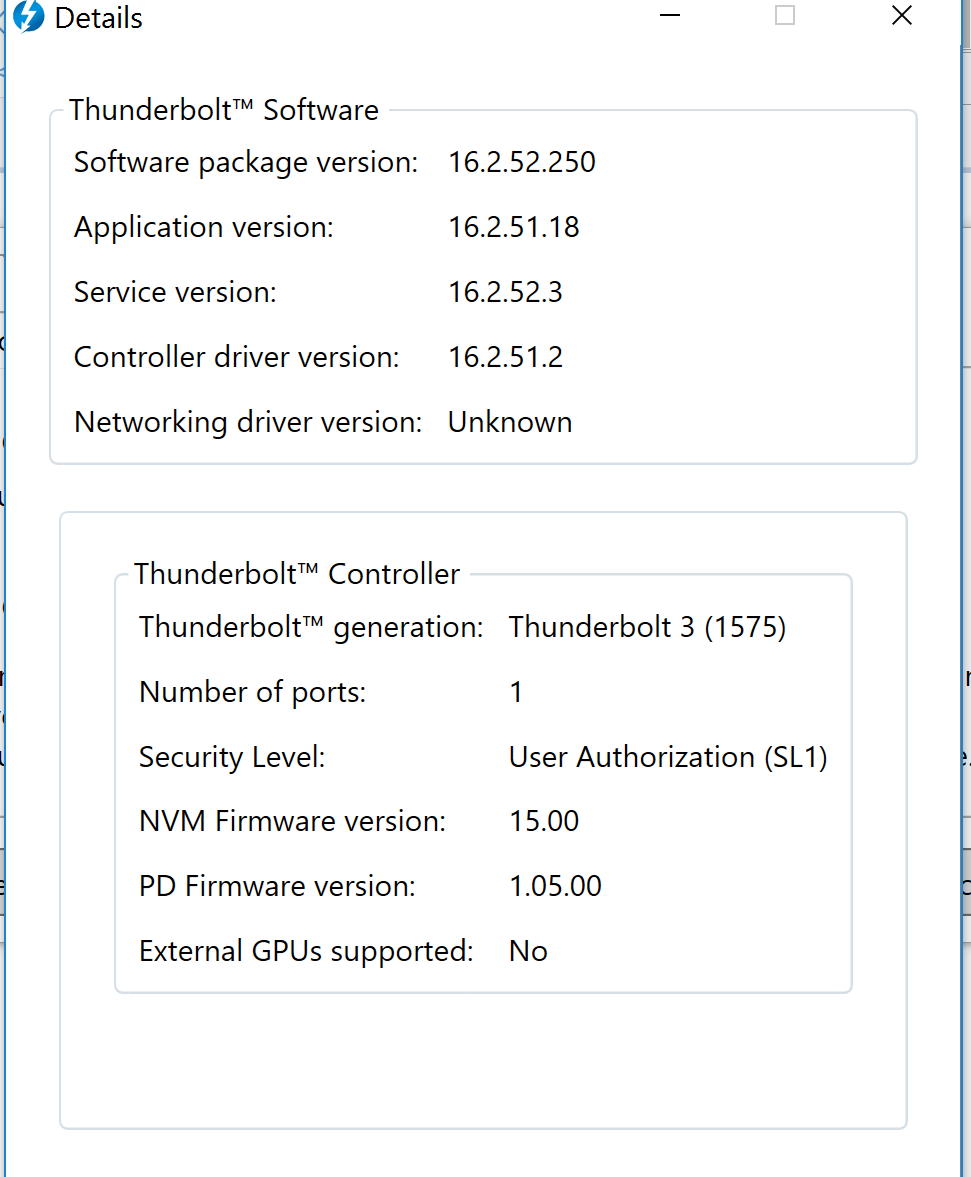Click PD Firmware version value 1.05.00

555,887
